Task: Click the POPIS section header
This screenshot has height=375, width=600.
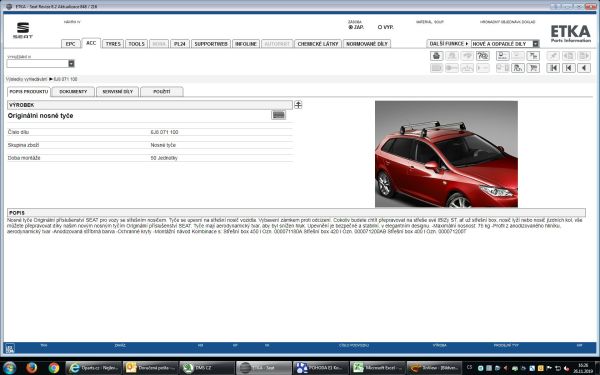Action: pyautogui.click(x=296, y=212)
